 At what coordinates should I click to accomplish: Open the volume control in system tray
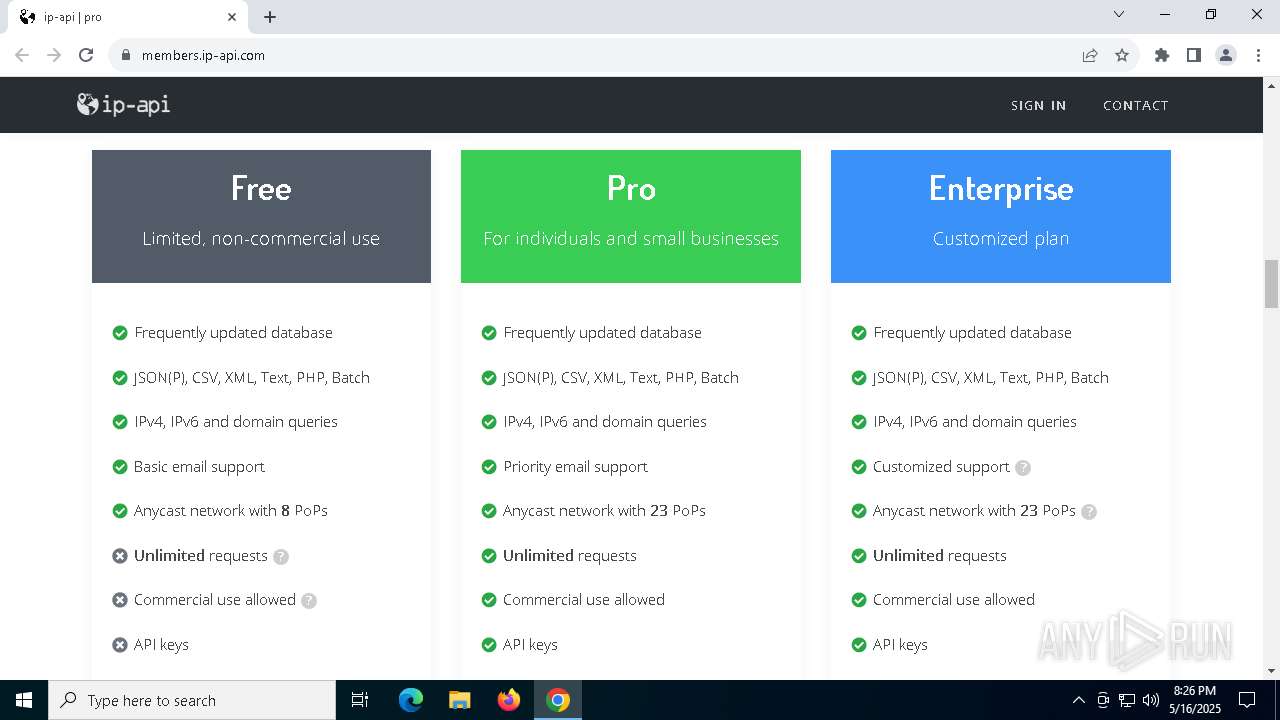pos(1151,700)
